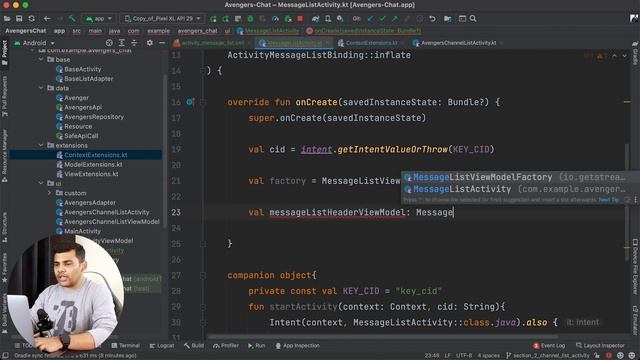
Task: Save all files using toolbar disk icon
Action: pos(19,18)
